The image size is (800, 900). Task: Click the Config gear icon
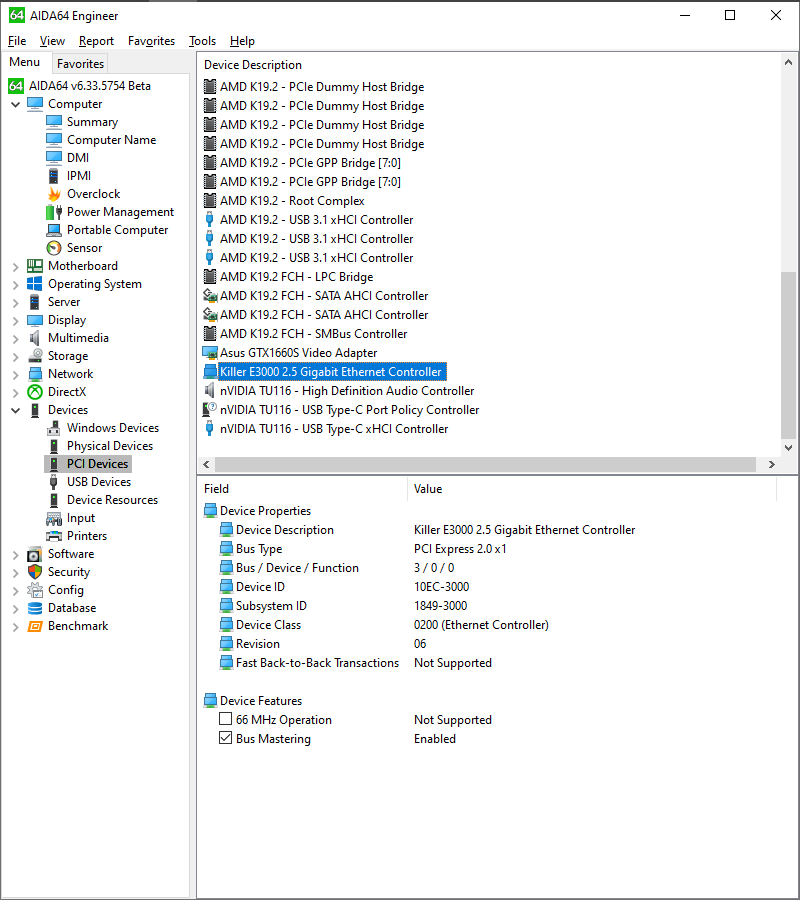[35, 590]
